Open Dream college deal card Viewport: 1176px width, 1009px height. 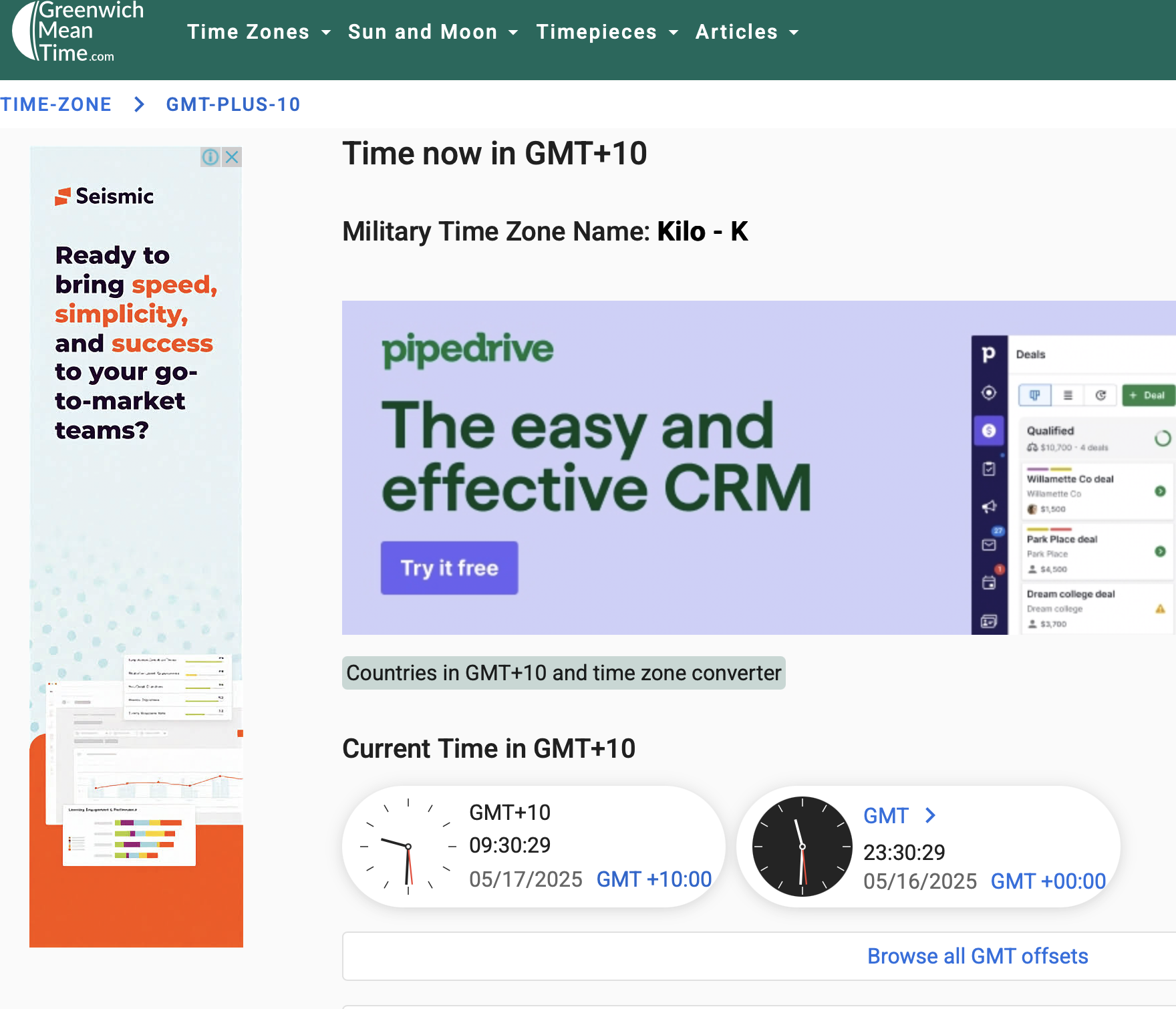tap(1097, 609)
